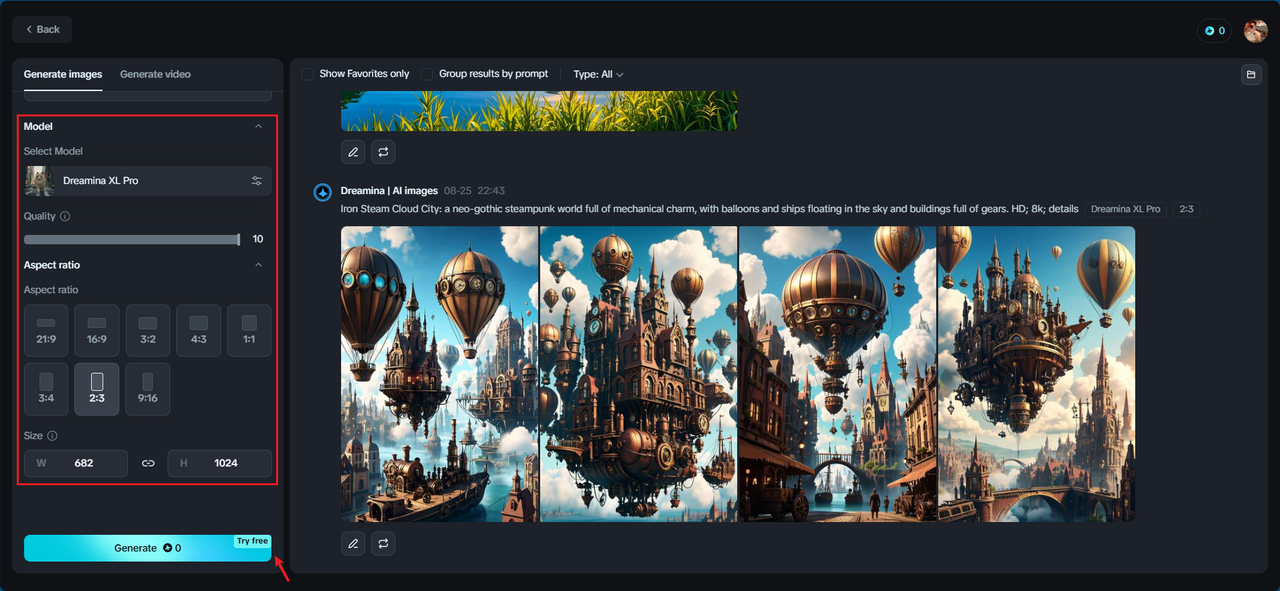This screenshot has width=1280, height=591.
Task: Click edit pencil icon under cornfield image
Action: pos(352,152)
